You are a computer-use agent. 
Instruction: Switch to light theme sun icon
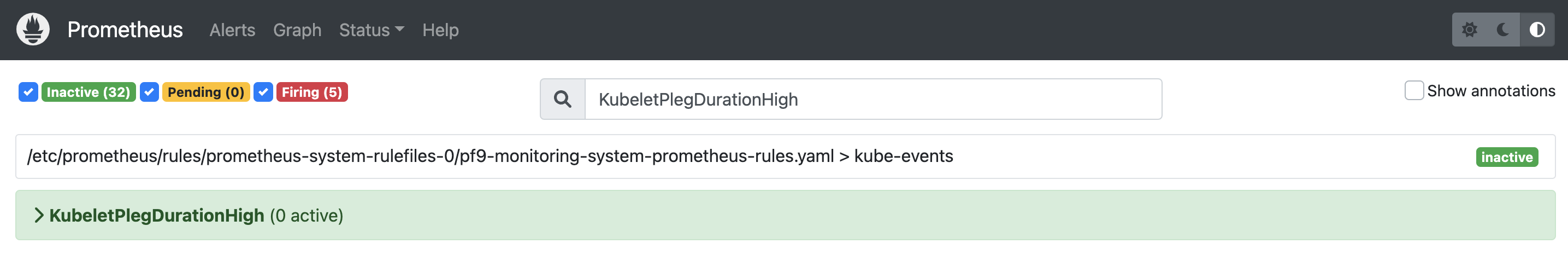(1470, 30)
